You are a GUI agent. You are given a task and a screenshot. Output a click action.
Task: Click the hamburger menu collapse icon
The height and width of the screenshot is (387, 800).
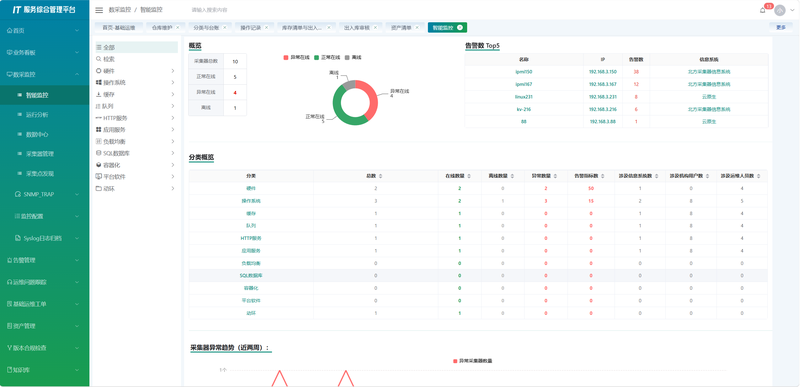(x=99, y=10)
